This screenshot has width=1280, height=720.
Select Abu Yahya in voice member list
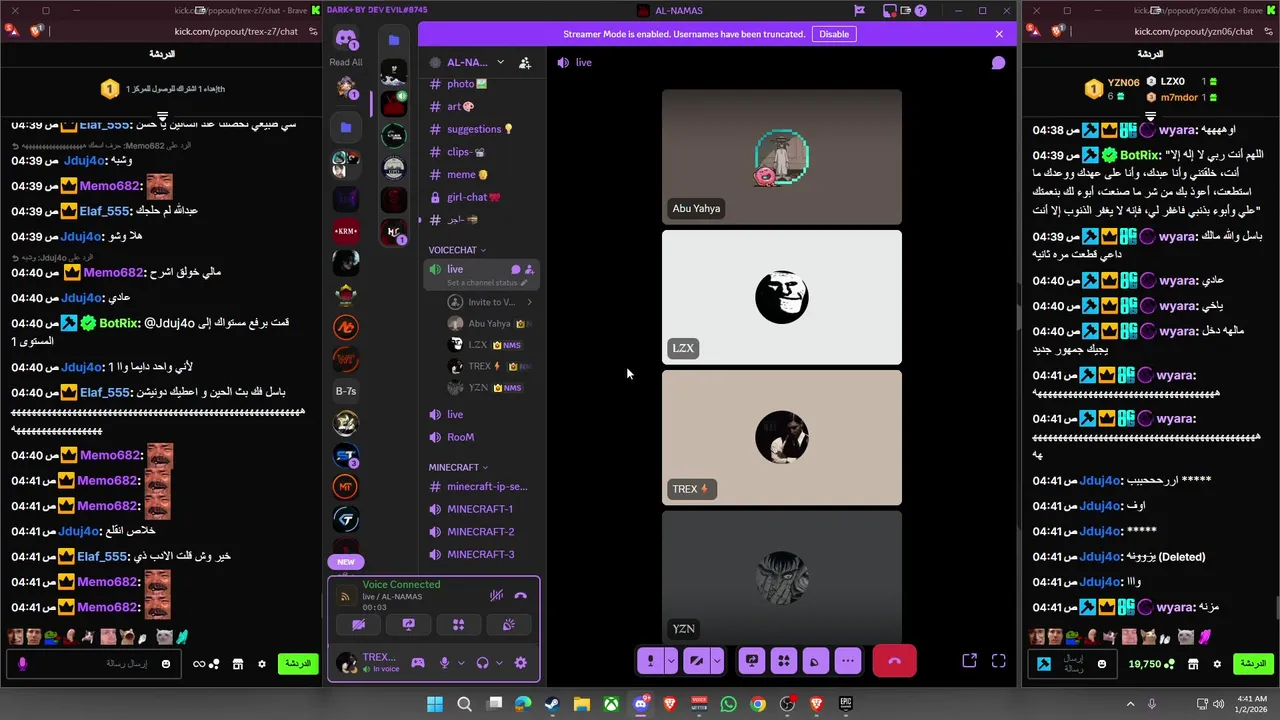490,323
